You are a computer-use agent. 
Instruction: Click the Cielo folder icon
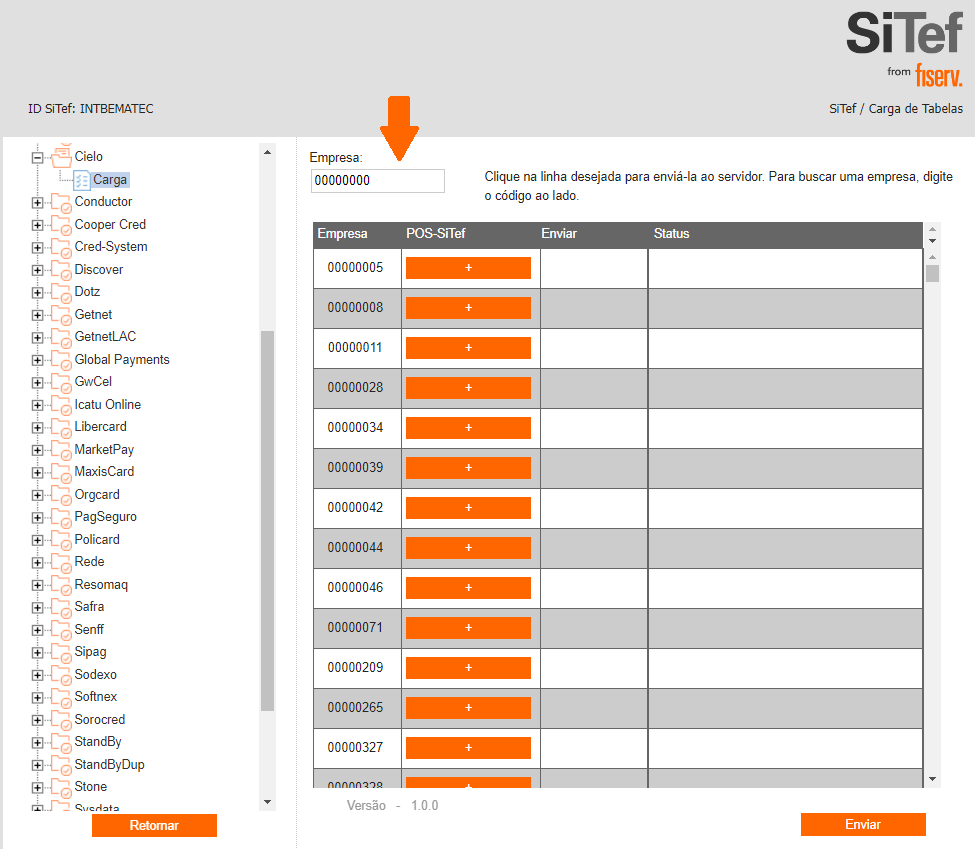click(62, 156)
